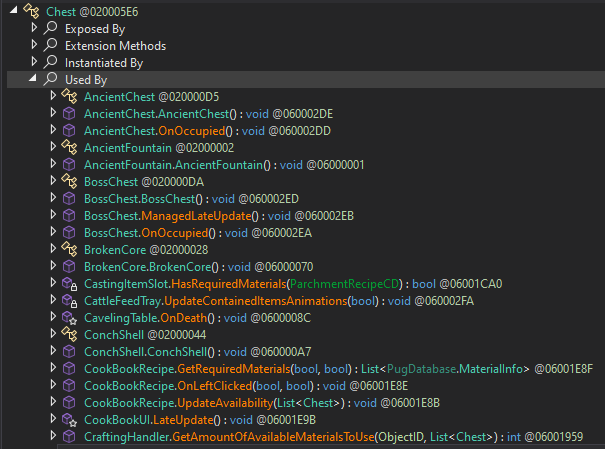Select CraftingHandler.GetAmountOfAvailableMaterialsToUse row
Screen dimensions: 605x449
point(333,436)
